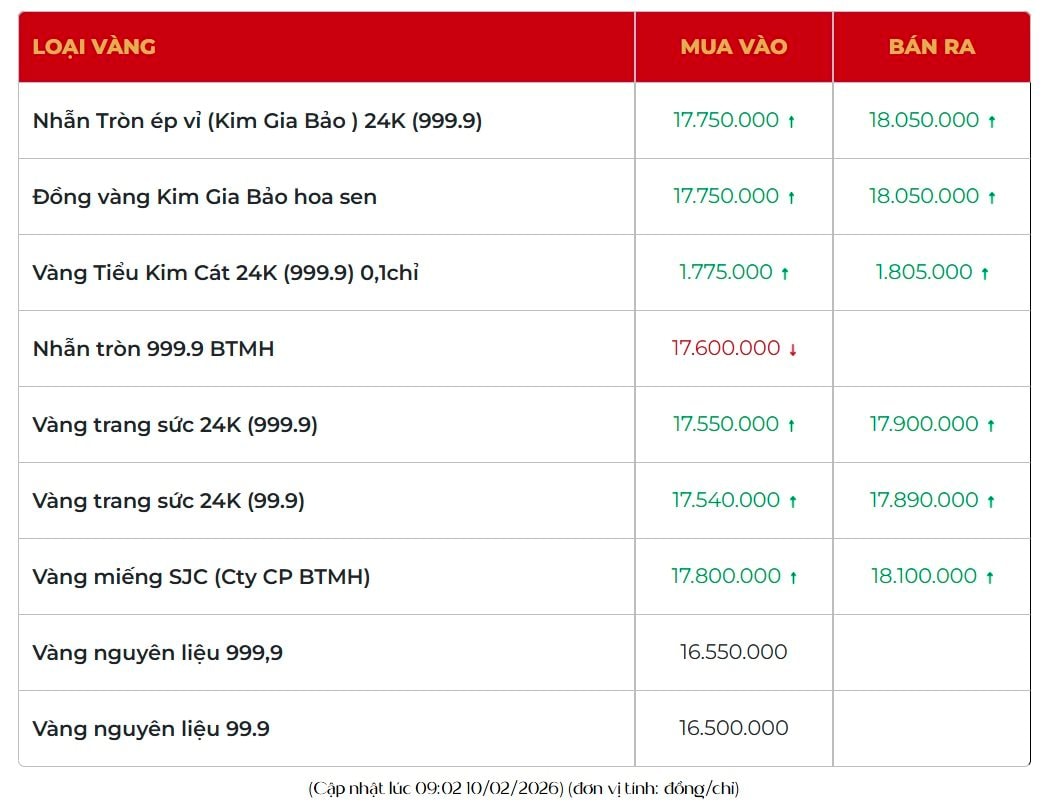
Task: Click the Vàng trang sức 24K (99.9) label
Action: 168,501
